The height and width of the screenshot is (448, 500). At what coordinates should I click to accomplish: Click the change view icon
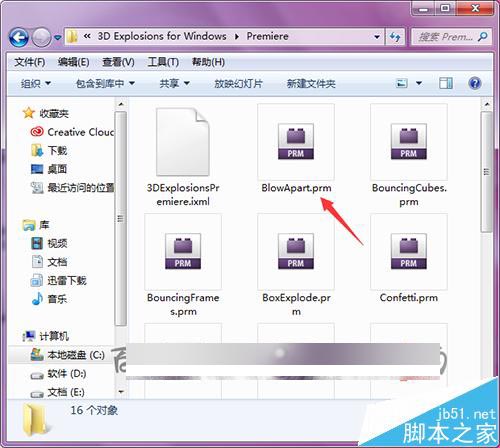click(402, 83)
